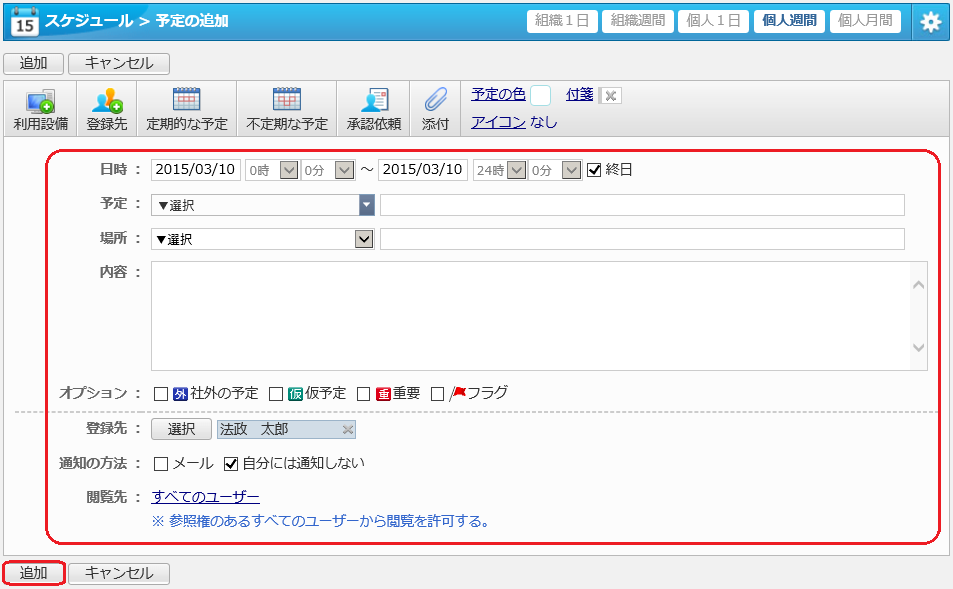Enable the メール notification checkbox

point(161,464)
